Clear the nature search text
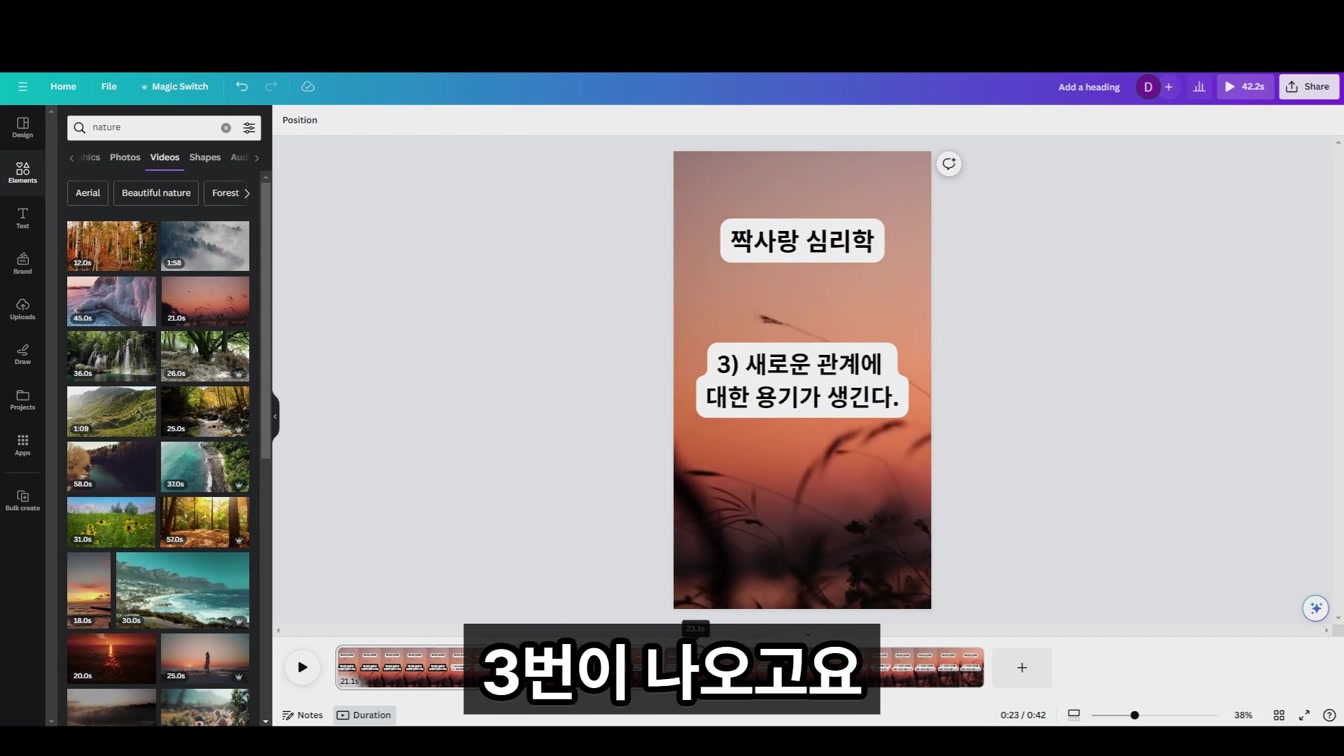Image resolution: width=1344 pixels, height=756 pixels. tap(226, 128)
